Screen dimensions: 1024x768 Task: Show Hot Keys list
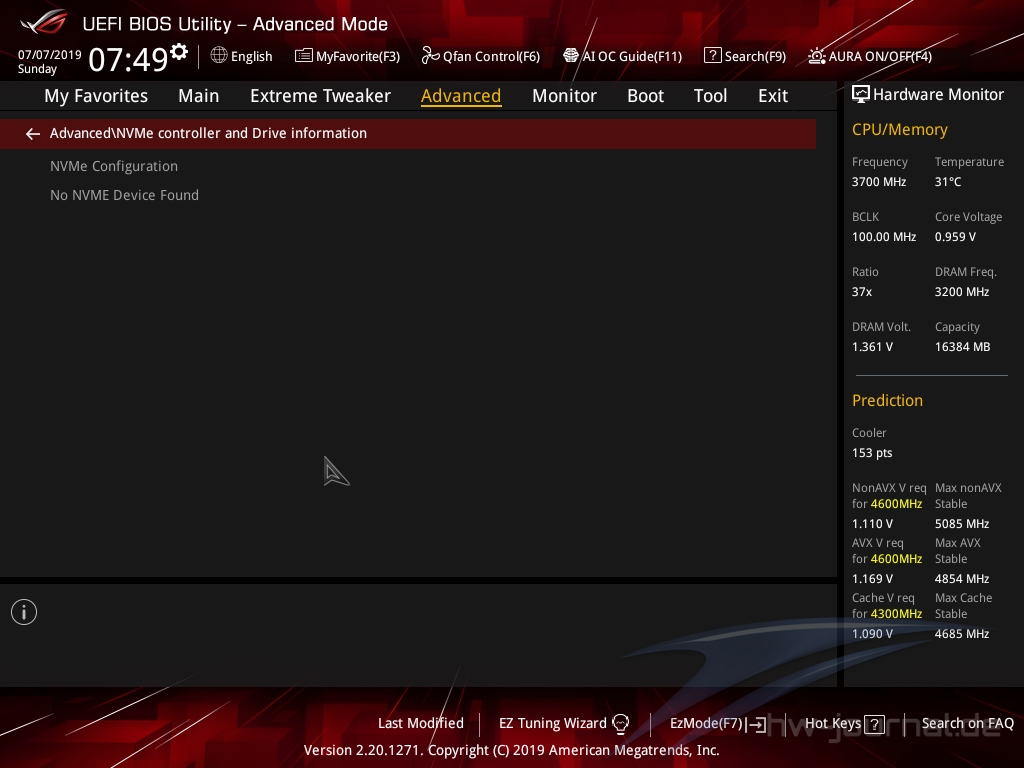(833, 724)
